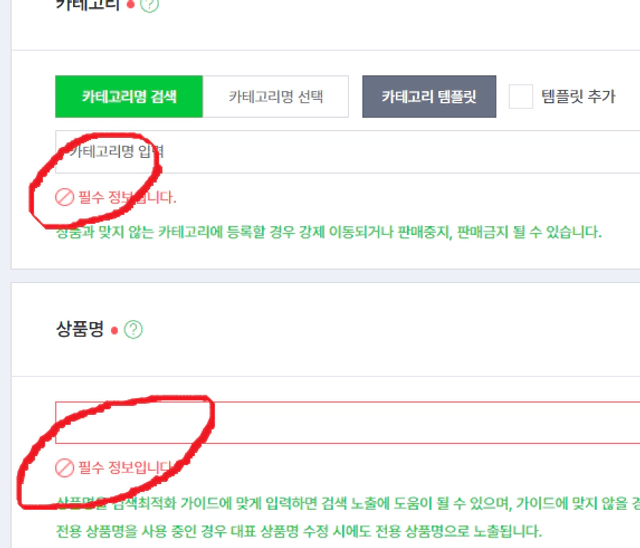Open the help icon beside 상품명
This screenshot has width=640, height=548.
click(133, 330)
